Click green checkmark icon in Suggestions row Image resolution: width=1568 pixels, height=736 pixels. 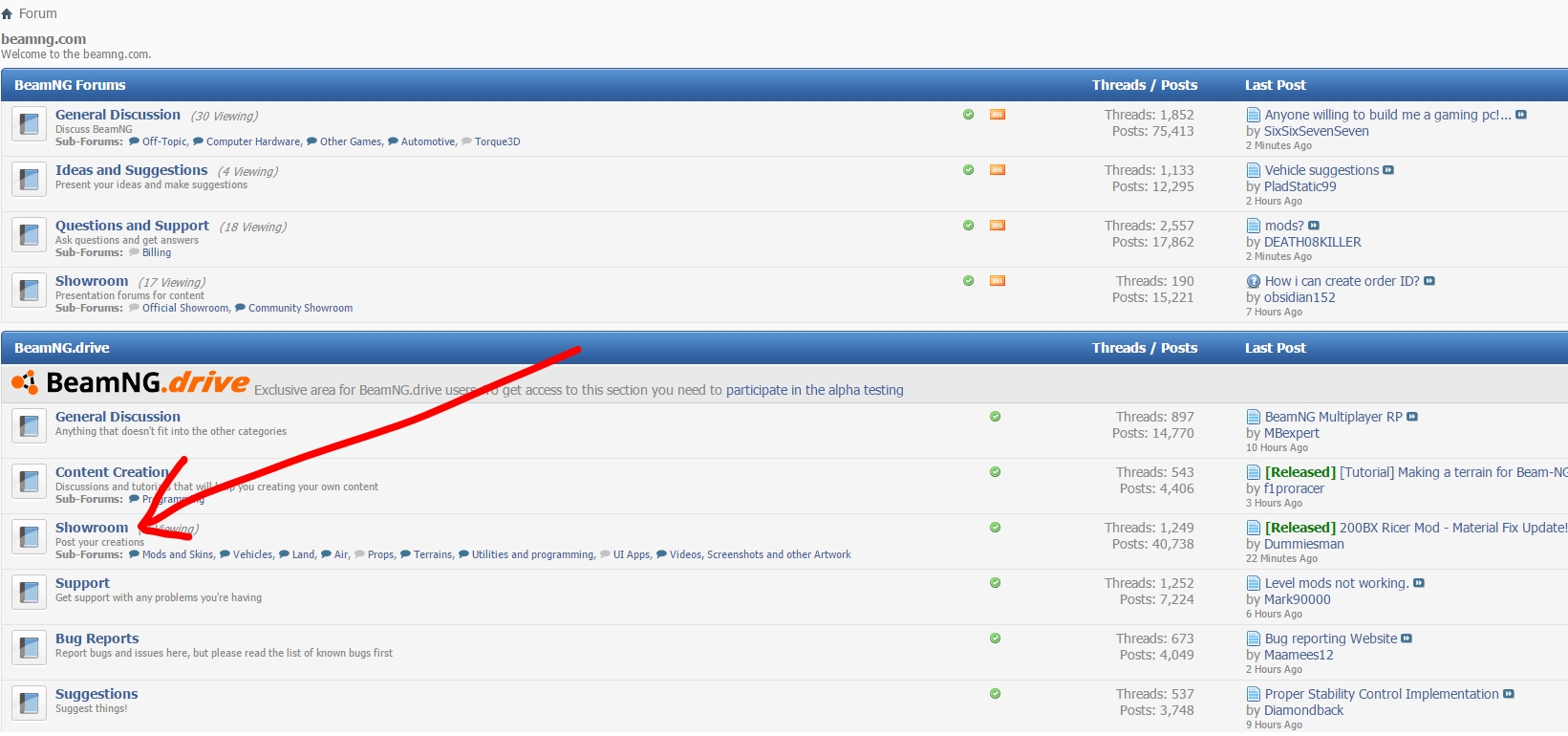click(995, 694)
